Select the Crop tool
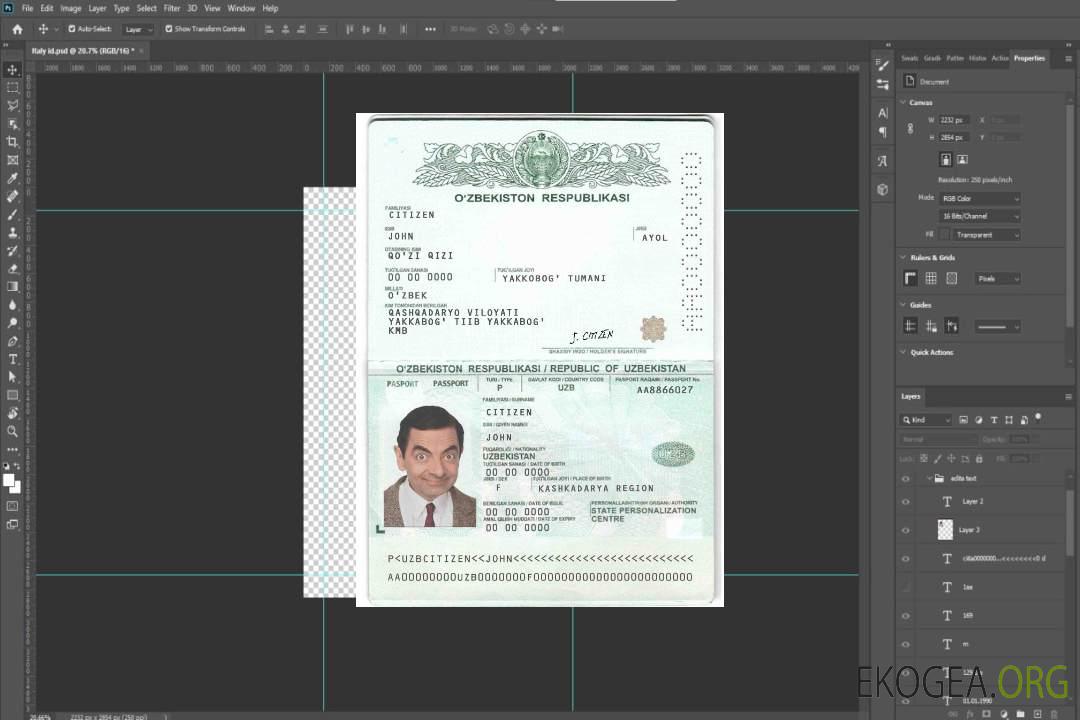This screenshot has height=720, width=1080. point(12,142)
